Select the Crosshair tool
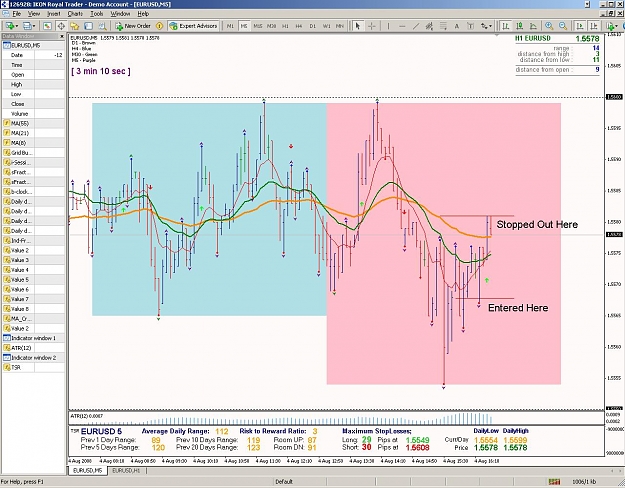This screenshot has width=625, height=488. pyautogui.click(x=371, y=26)
